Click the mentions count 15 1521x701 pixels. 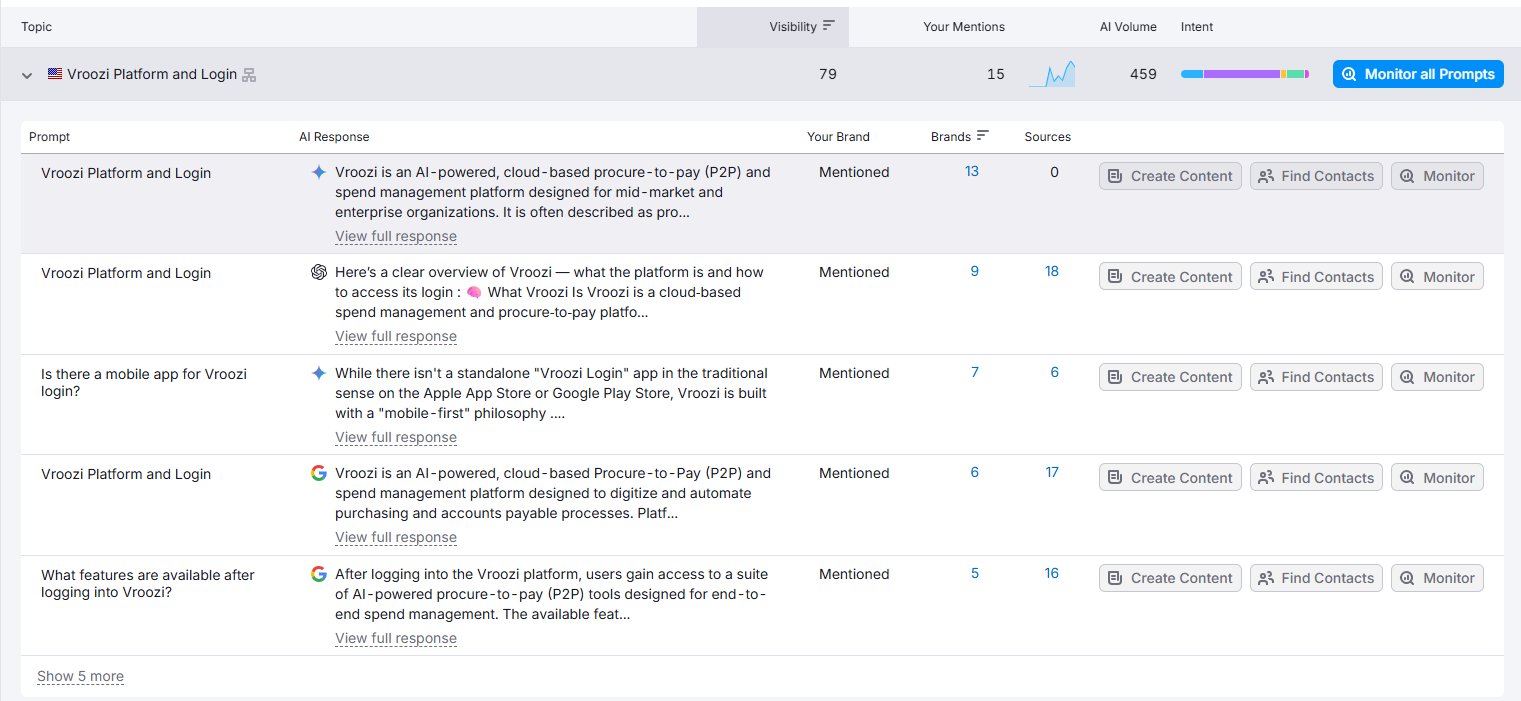(x=996, y=74)
